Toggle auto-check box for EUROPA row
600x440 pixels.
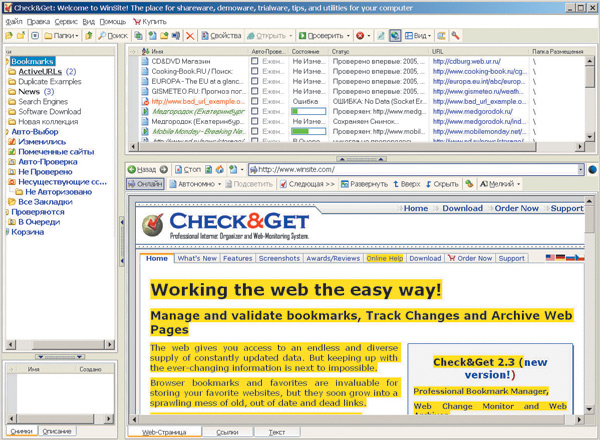tap(254, 81)
